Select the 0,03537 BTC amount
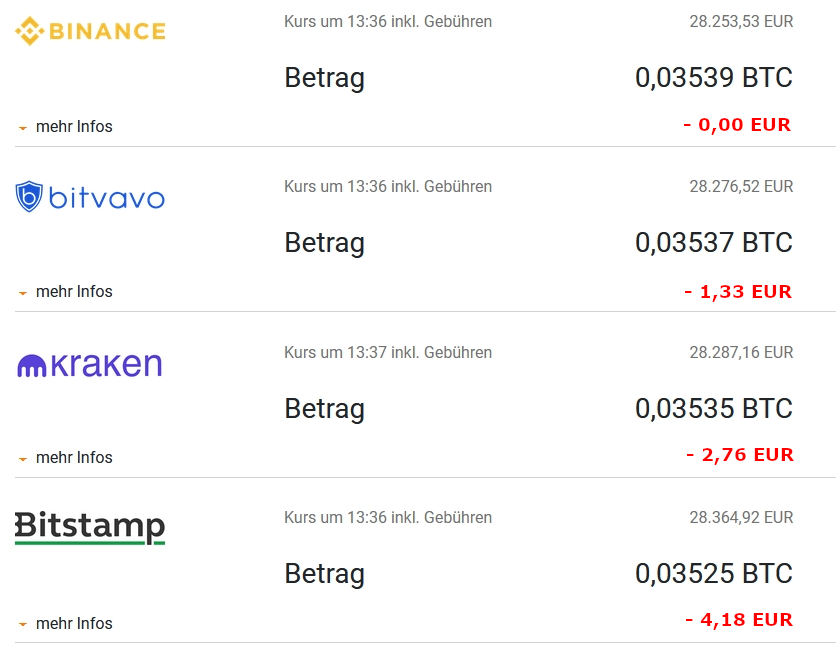 pos(714,243)
